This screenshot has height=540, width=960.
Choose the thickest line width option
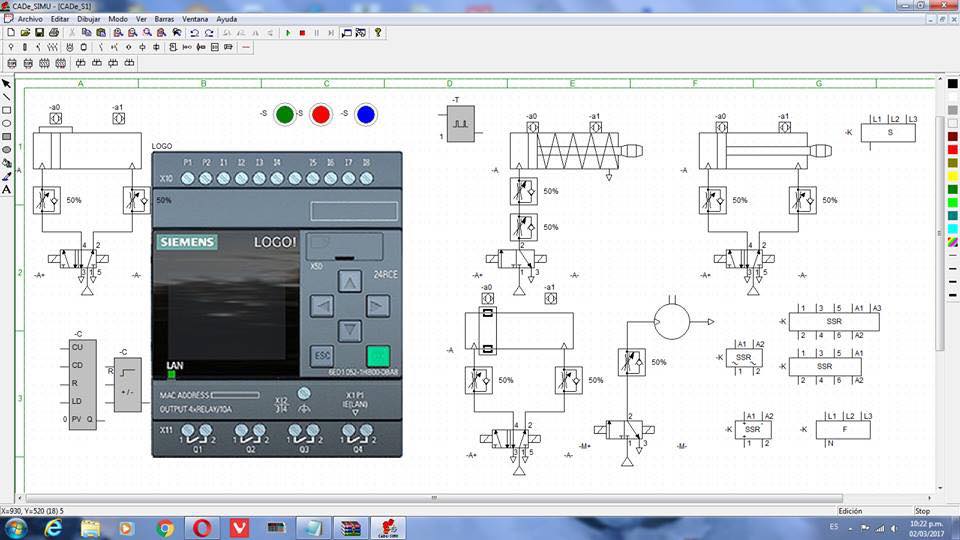953,295
